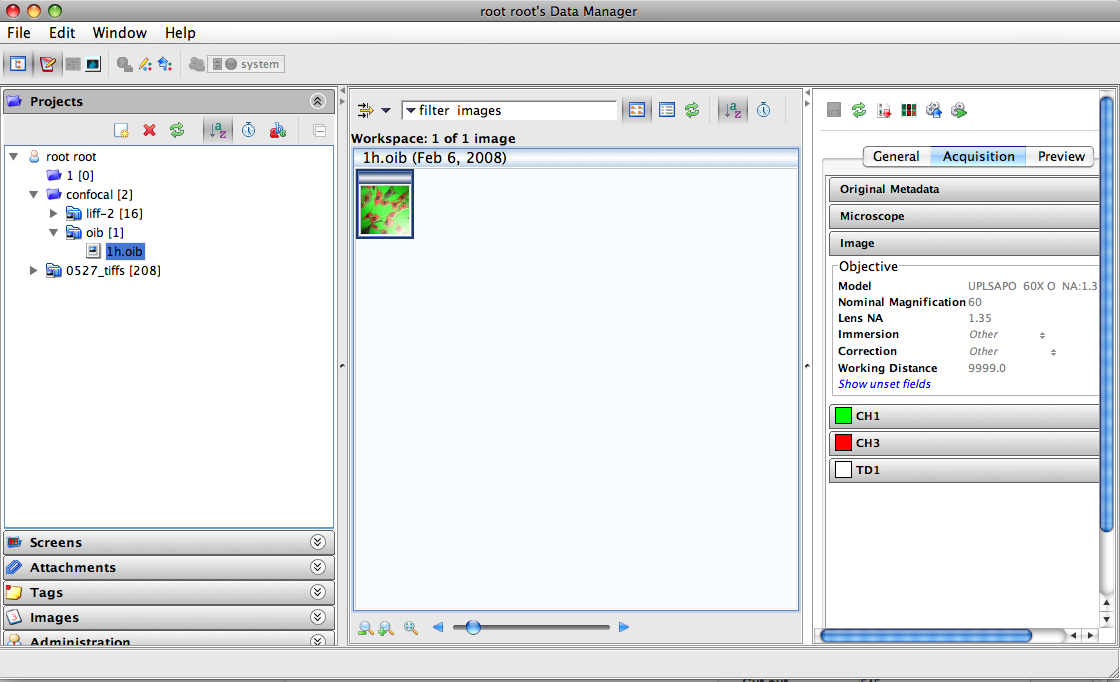Screen dimensions: 1120x682
Task: Expand the liff-2 dataset node
Action: pyautogui.click(x=54, y=214)
